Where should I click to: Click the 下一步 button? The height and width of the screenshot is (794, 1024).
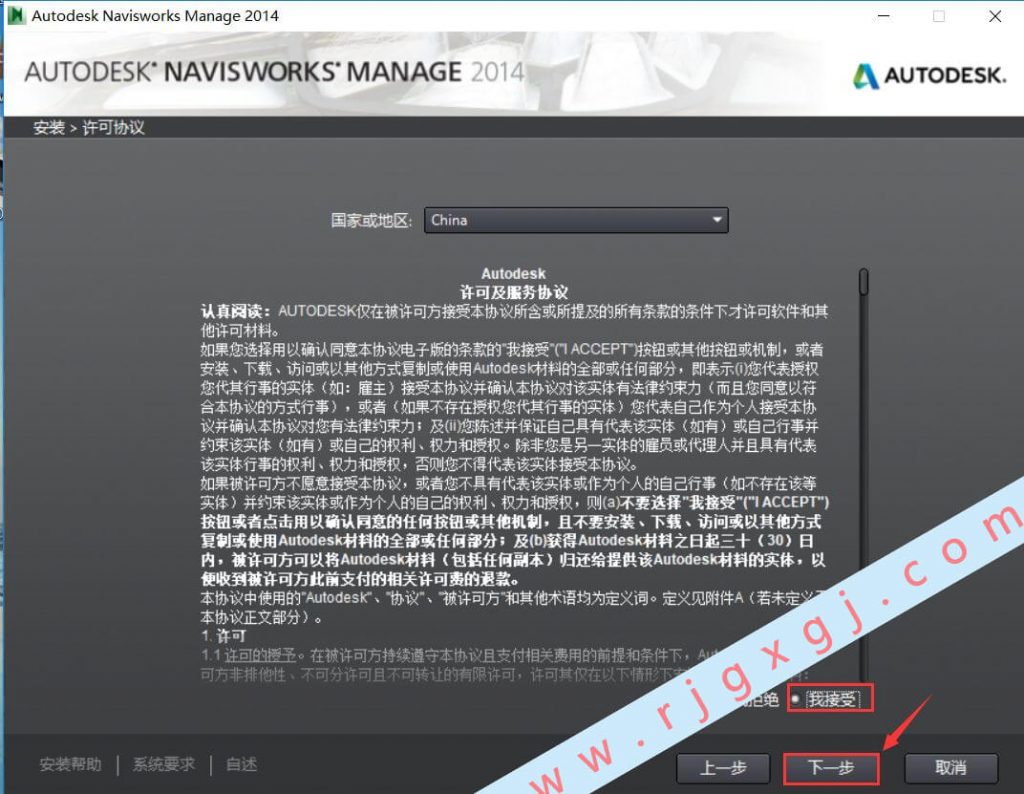pos(831,768)
